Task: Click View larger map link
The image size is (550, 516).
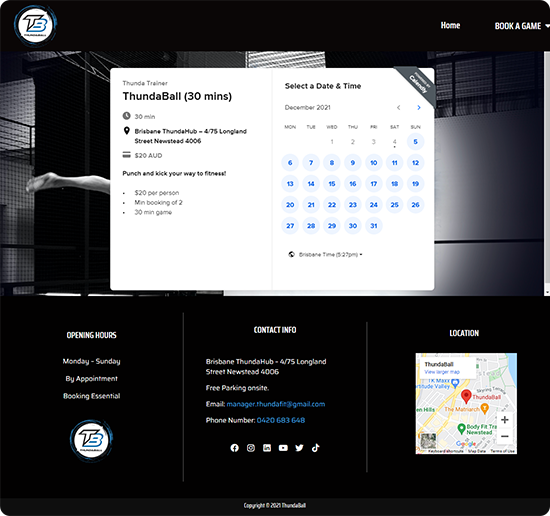Action: coord(442,372)
